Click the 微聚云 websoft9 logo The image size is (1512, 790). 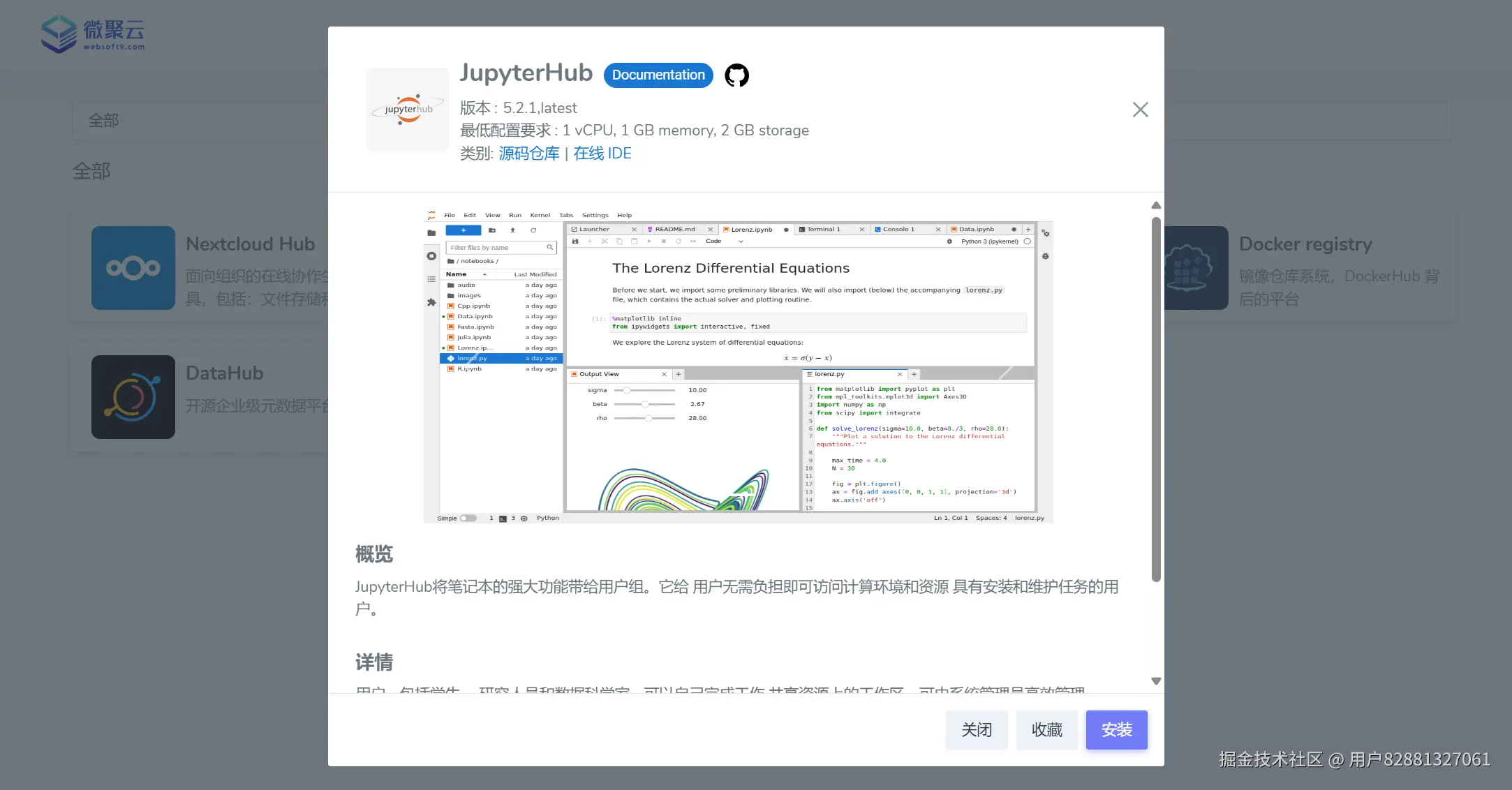coord(93,33)
